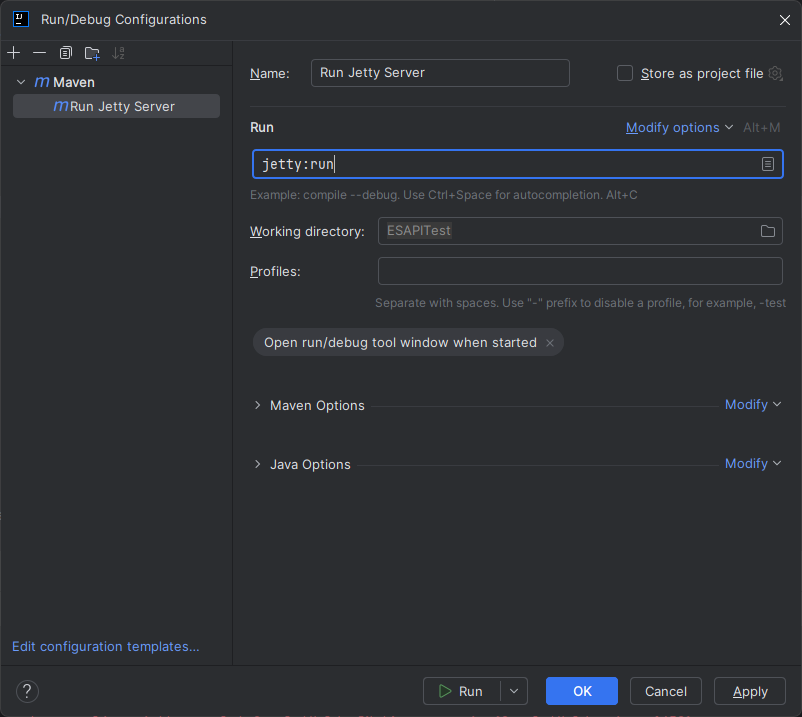Image resolution: width=802 pixels, height=717 pixels.
Task: Click the Copy Configuration icon
Action: point(66,53)
